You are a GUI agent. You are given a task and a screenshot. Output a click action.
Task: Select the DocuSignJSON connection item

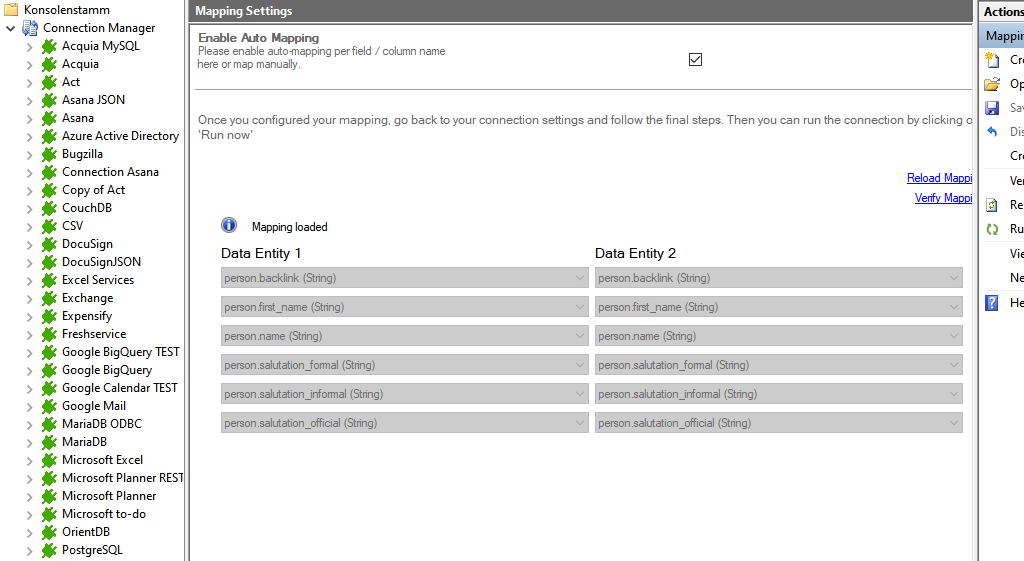click(101, 262)
